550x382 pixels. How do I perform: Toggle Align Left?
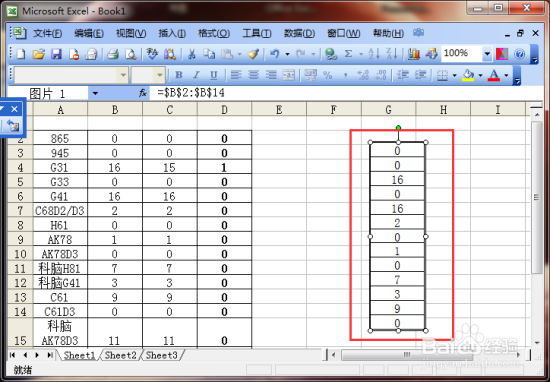click(236, 75)
